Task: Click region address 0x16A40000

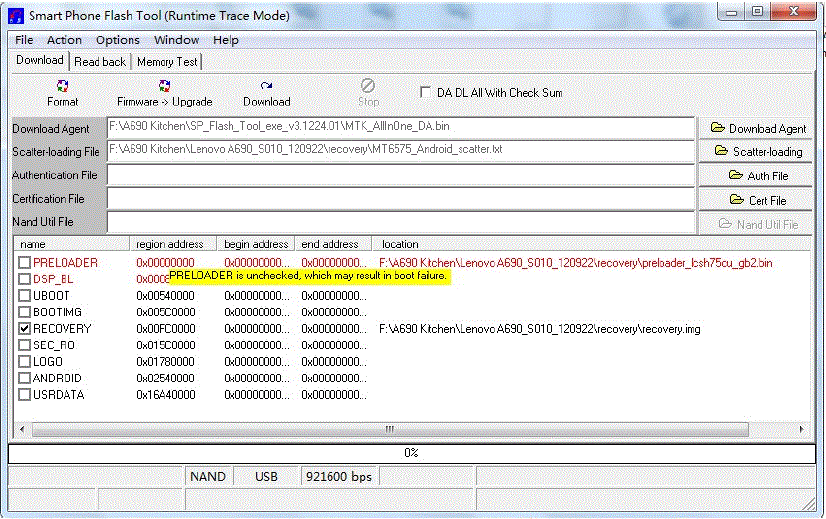Action: [165, 395]
